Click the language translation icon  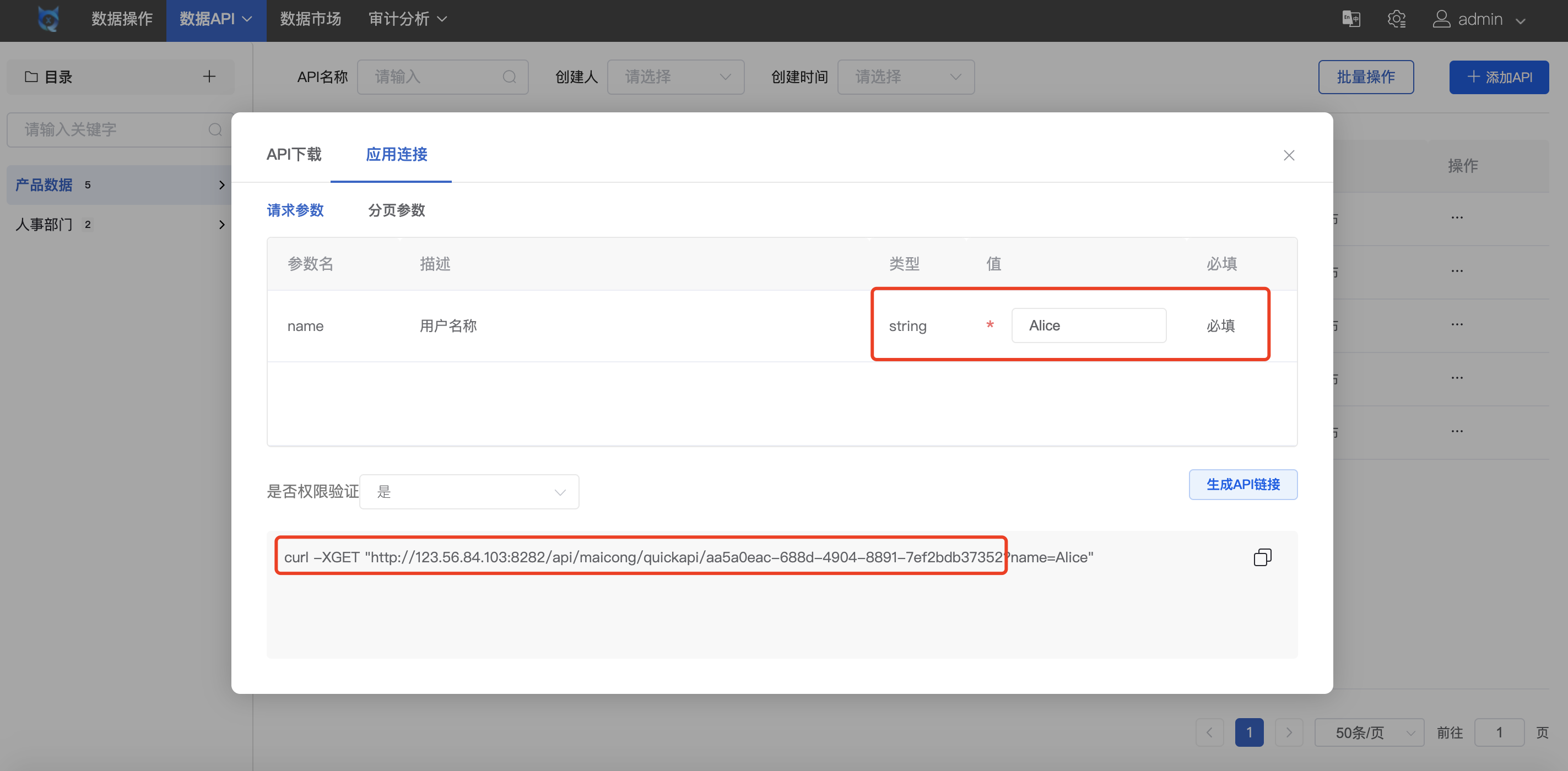(1351, 19)
